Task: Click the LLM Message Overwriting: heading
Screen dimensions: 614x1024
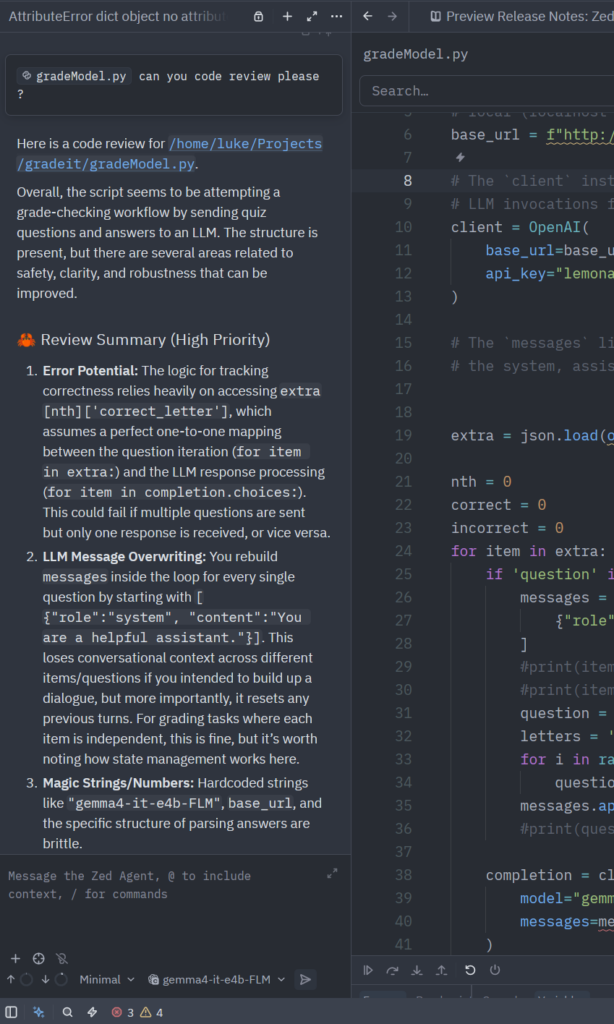Action: tap(124, 556)
